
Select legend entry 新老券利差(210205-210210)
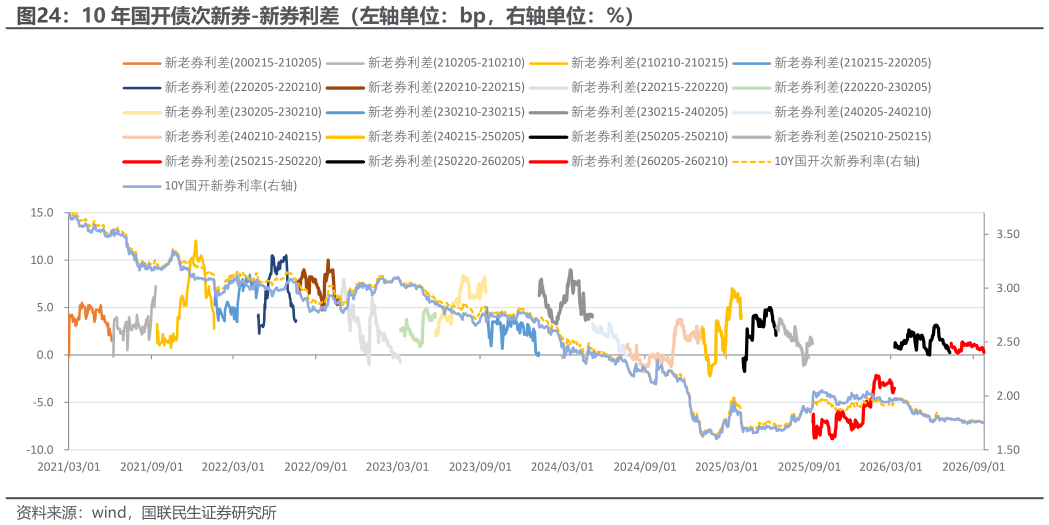(x=425, y=63)
